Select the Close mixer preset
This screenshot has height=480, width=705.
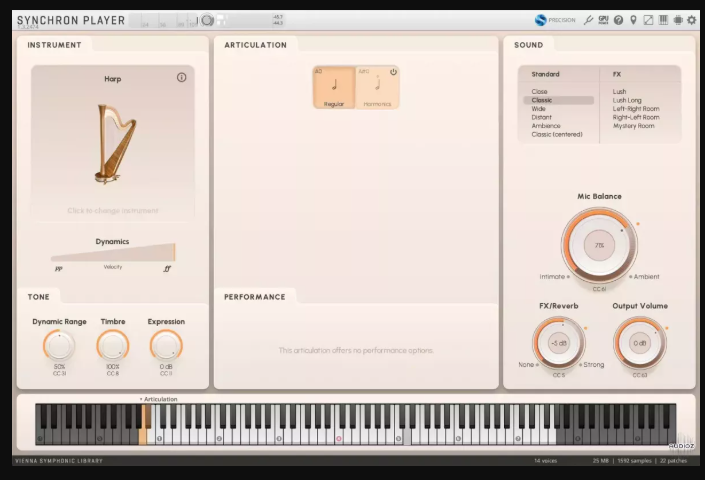pos(539,92)
